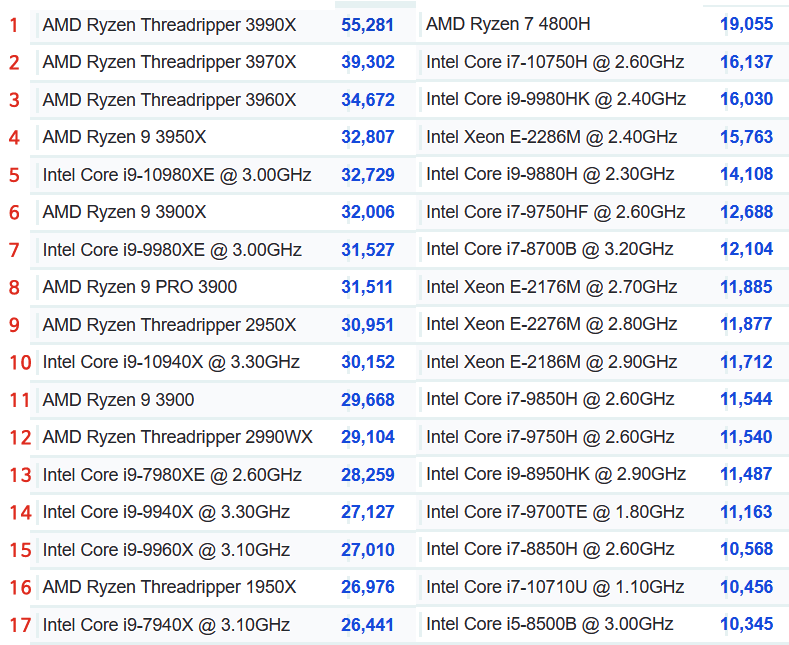Screen dimensions: 789x645
Task: Open Intel Core i9-7940X @ 3.10GHz
Action: click(166, 624)
